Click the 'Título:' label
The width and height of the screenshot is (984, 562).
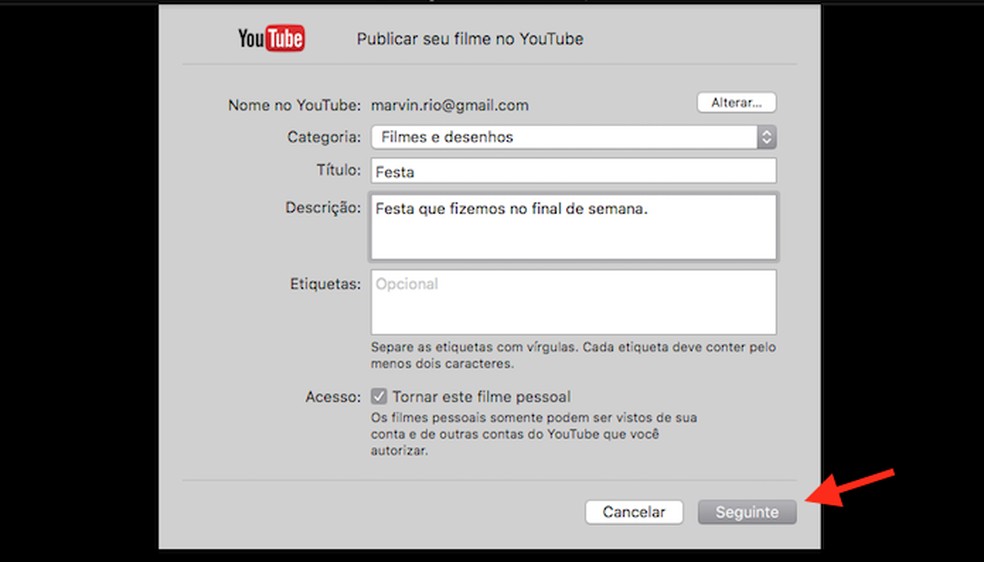click(338, 170)
